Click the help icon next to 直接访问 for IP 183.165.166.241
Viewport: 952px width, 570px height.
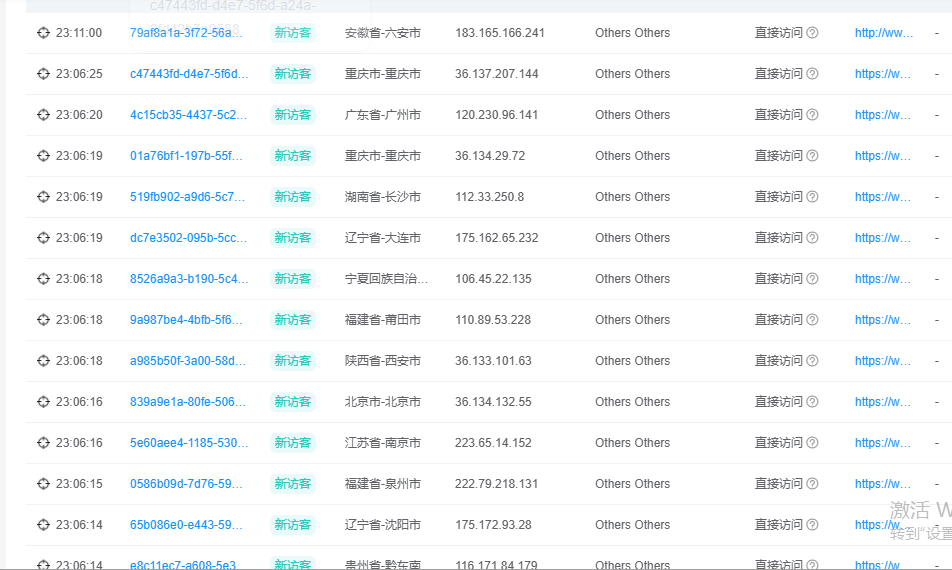click(x=812, y=33)
